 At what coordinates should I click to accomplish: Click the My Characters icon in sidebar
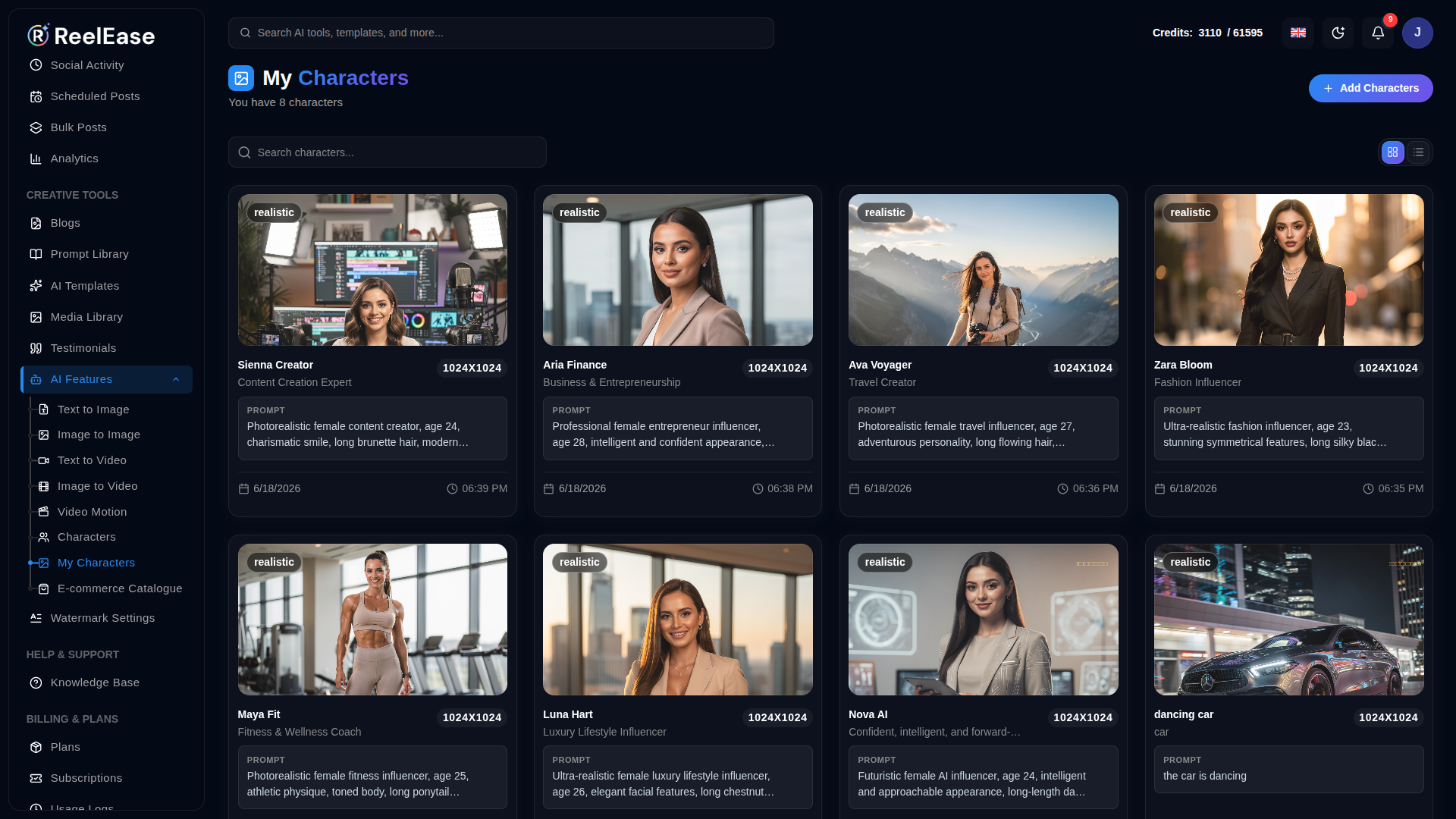pos(43,563)
